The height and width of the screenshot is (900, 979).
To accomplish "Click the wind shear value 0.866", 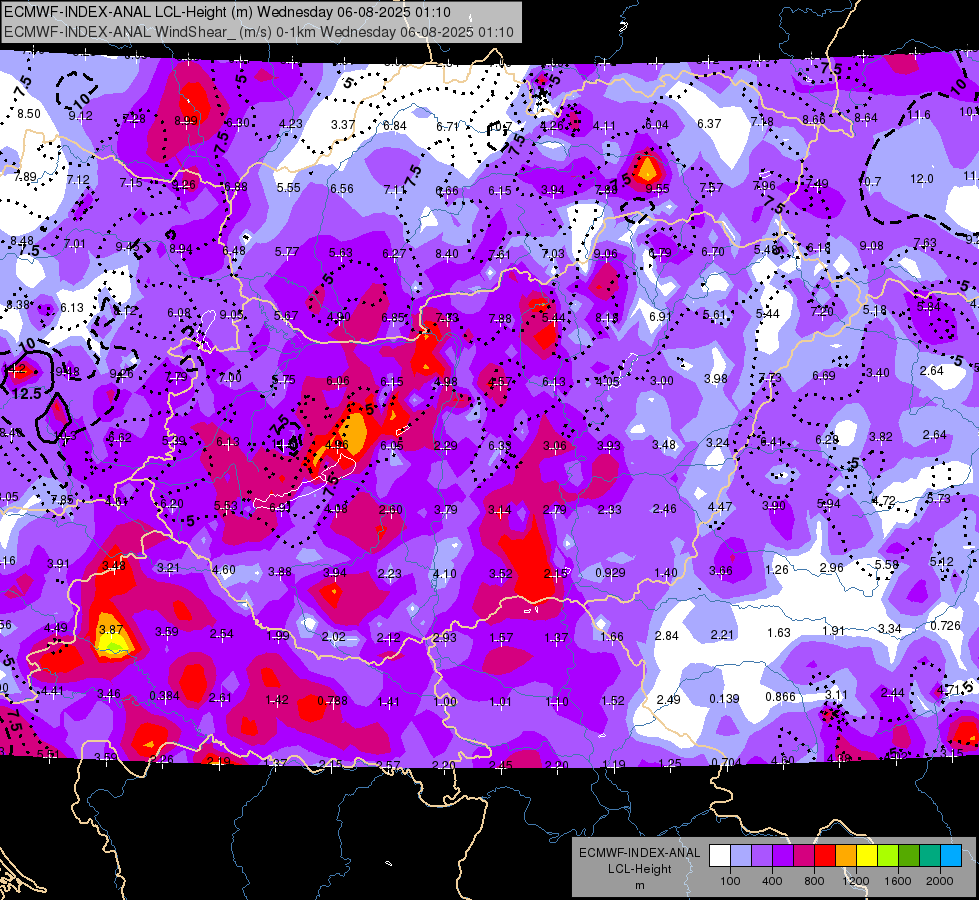I will [780, 697].
